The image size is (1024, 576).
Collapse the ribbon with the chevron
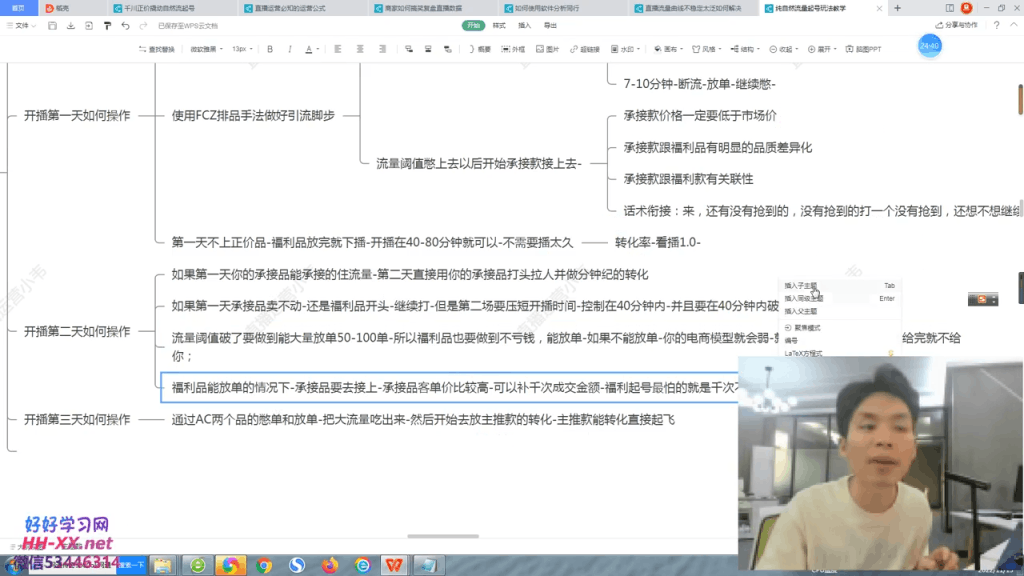pyautogui.click(x=1014, y=25)
